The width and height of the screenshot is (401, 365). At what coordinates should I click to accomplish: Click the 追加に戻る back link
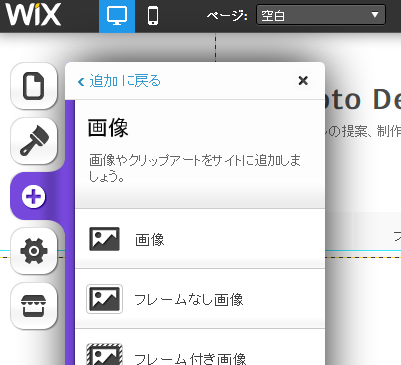pyautogui.click(x=119, y=81)
